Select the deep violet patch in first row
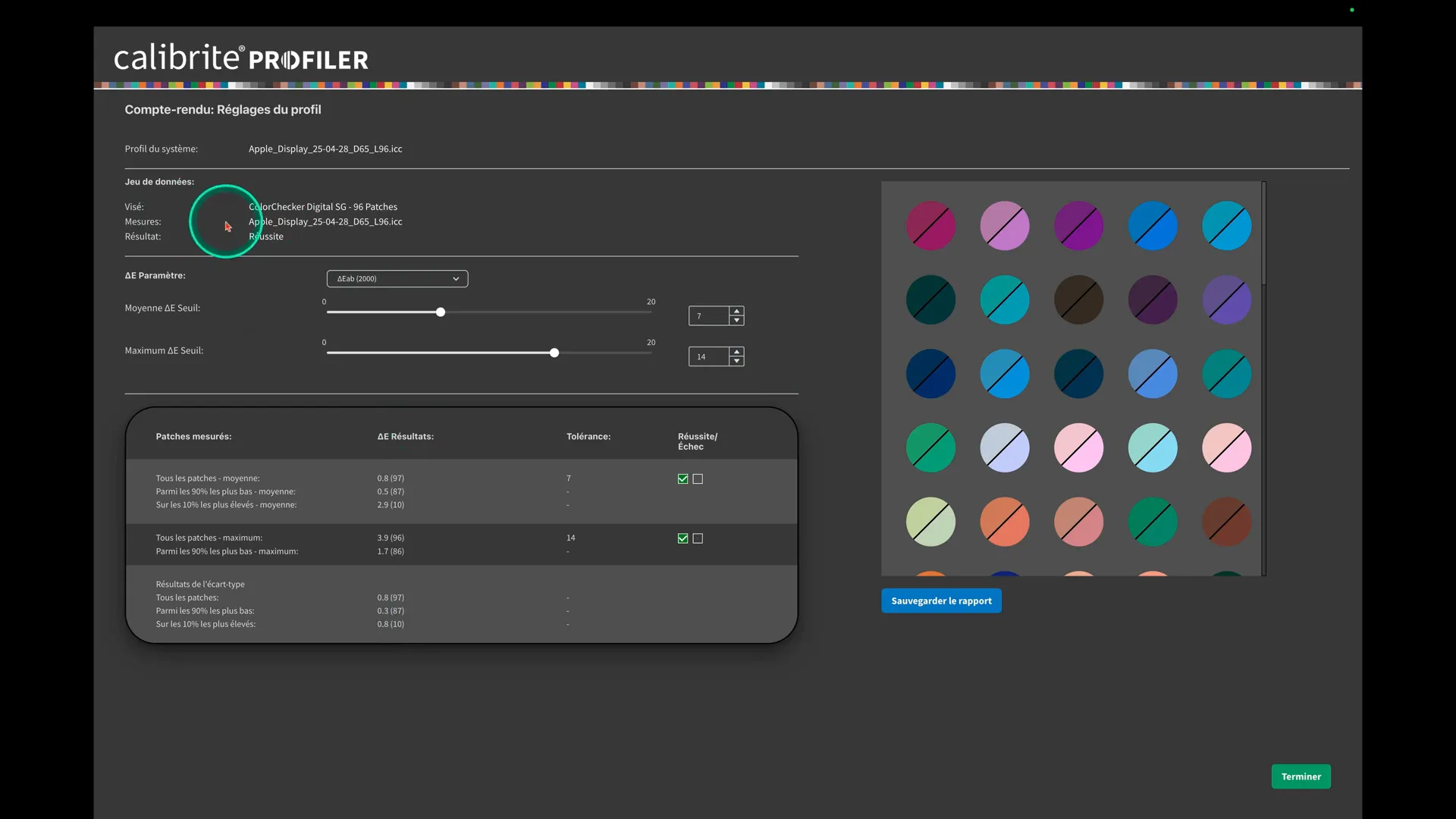 point(1078,226)
